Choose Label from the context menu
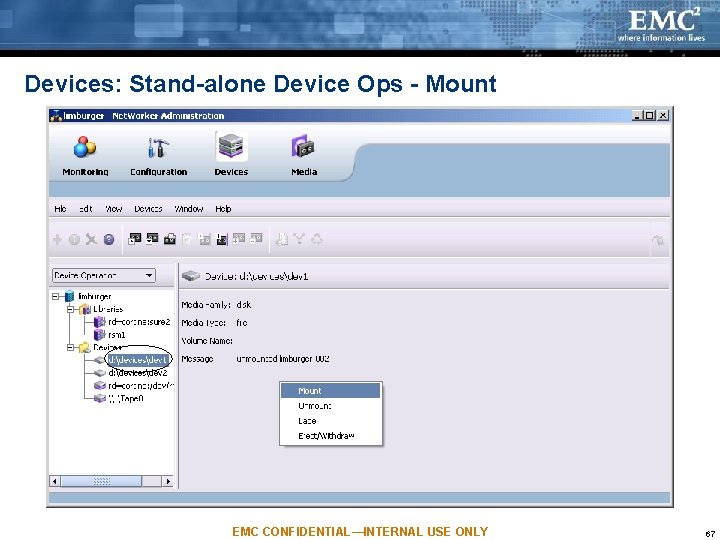720x540 pixels. tap(331, 421)
